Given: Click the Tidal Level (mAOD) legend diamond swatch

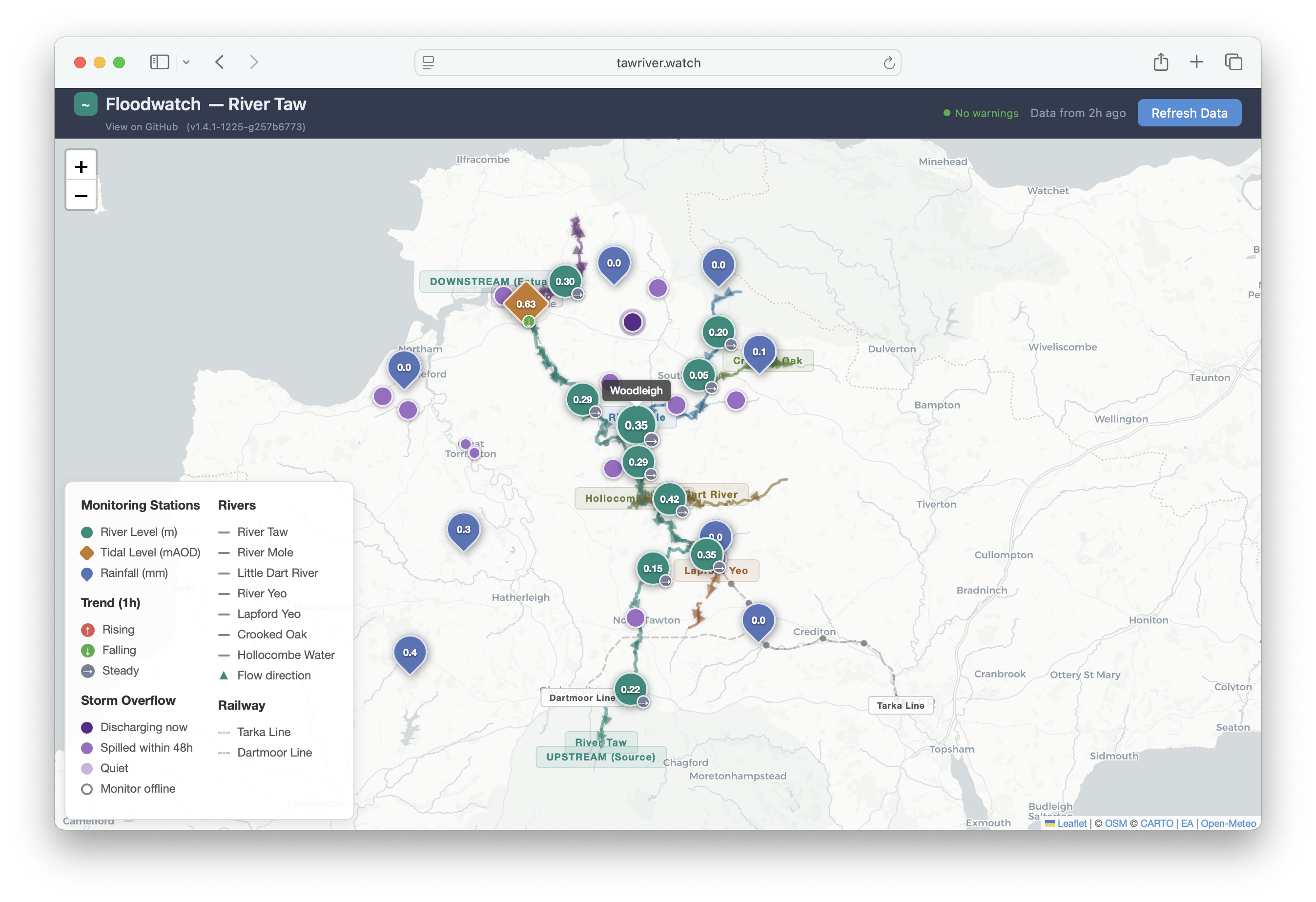Looking at the screenshot, I should (x=86, y=553).
